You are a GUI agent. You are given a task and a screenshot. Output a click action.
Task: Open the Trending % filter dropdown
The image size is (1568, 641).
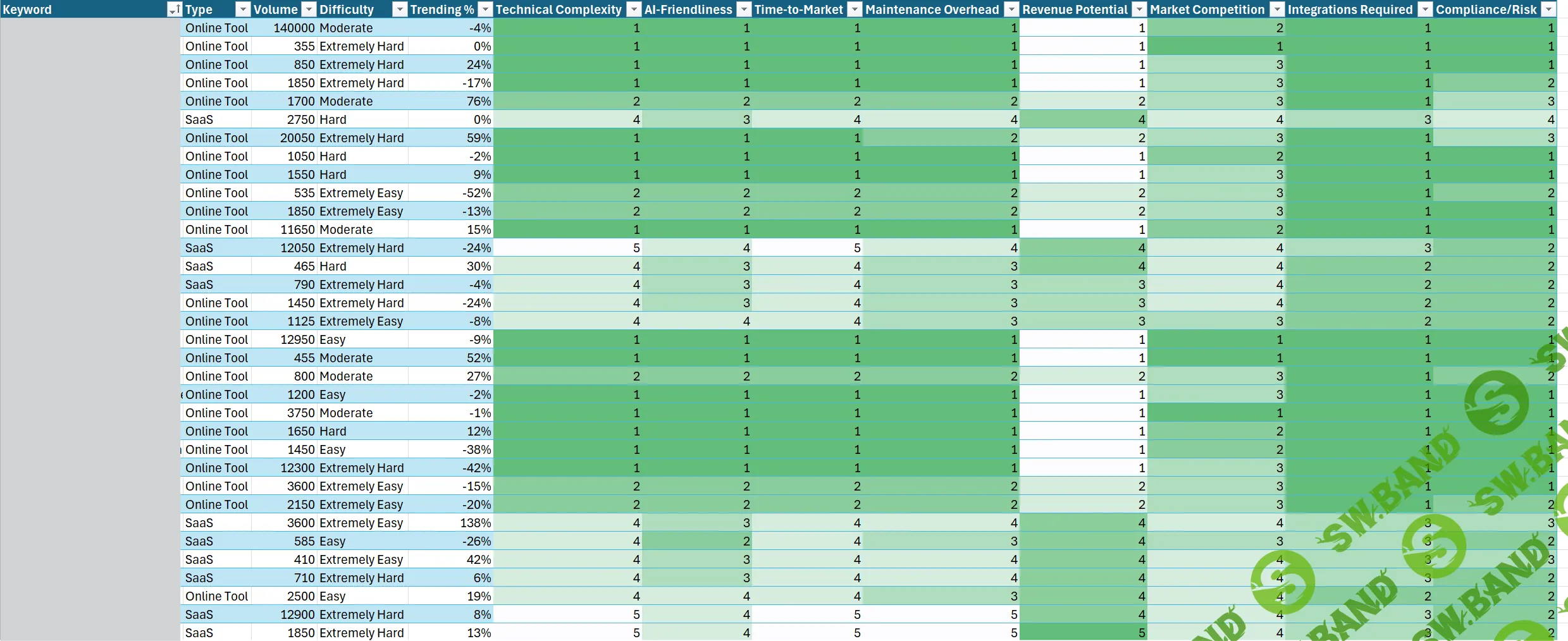pos(485,9)
